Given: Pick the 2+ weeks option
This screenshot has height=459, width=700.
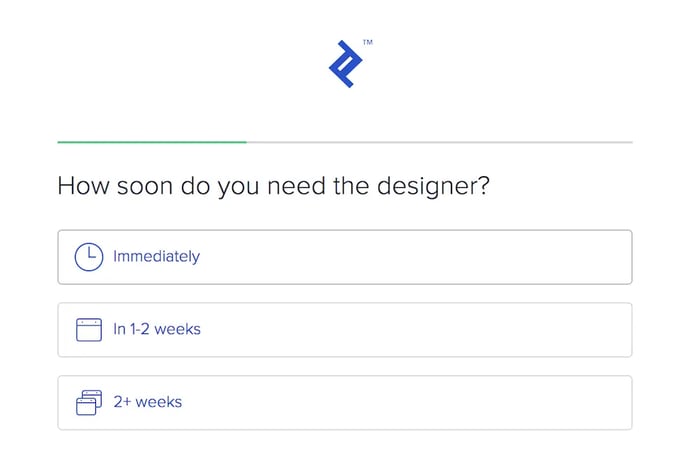Looking at the screenshot, I should [x=344, y=402].
